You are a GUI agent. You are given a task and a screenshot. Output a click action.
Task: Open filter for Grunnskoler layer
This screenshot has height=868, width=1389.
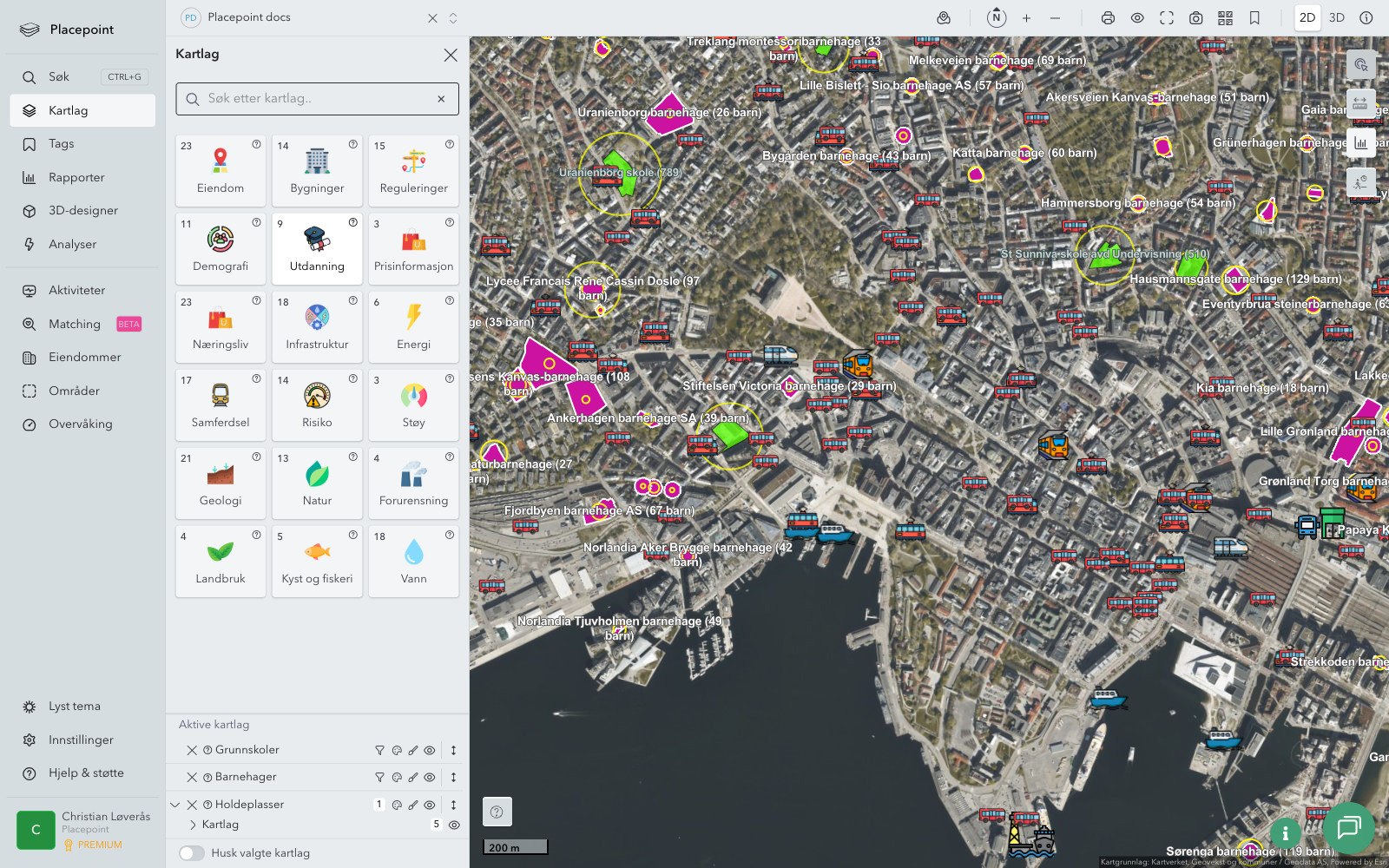379,751
